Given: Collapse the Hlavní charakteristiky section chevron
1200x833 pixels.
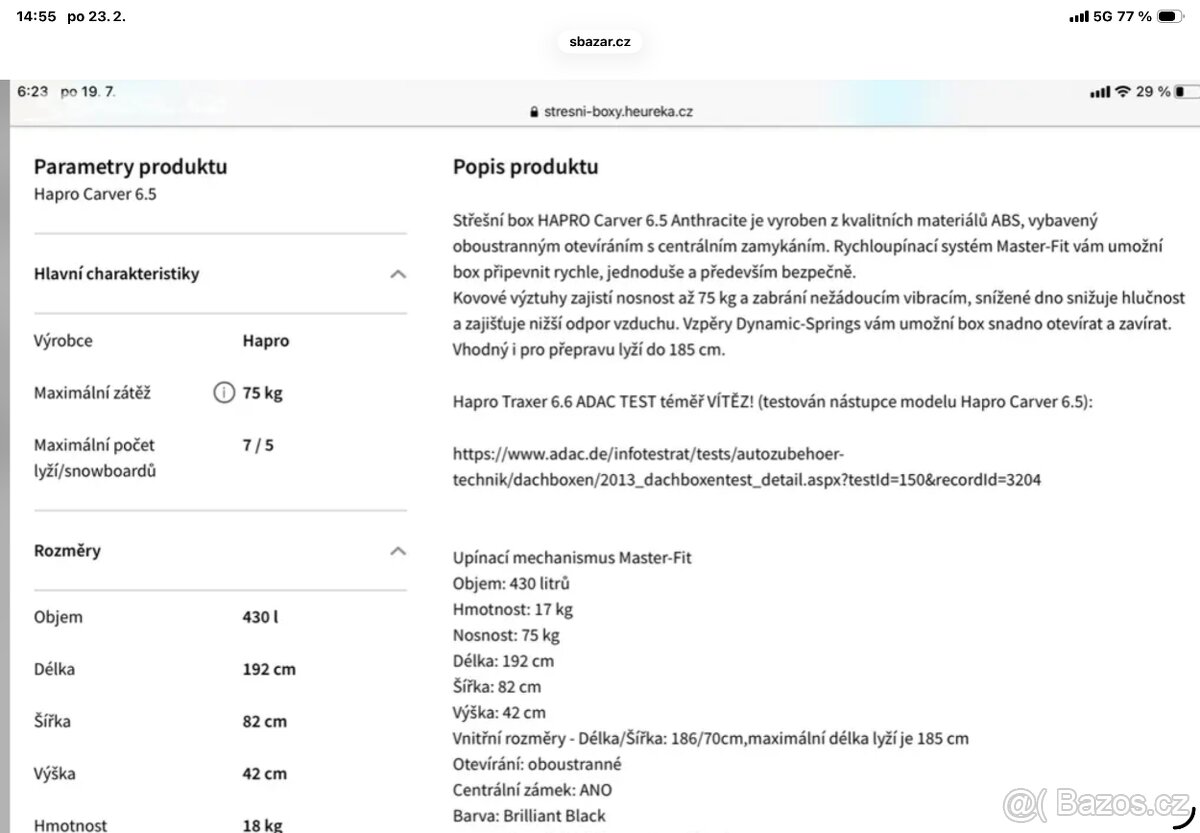Looking at the screenshot, I should pos(398,274).
